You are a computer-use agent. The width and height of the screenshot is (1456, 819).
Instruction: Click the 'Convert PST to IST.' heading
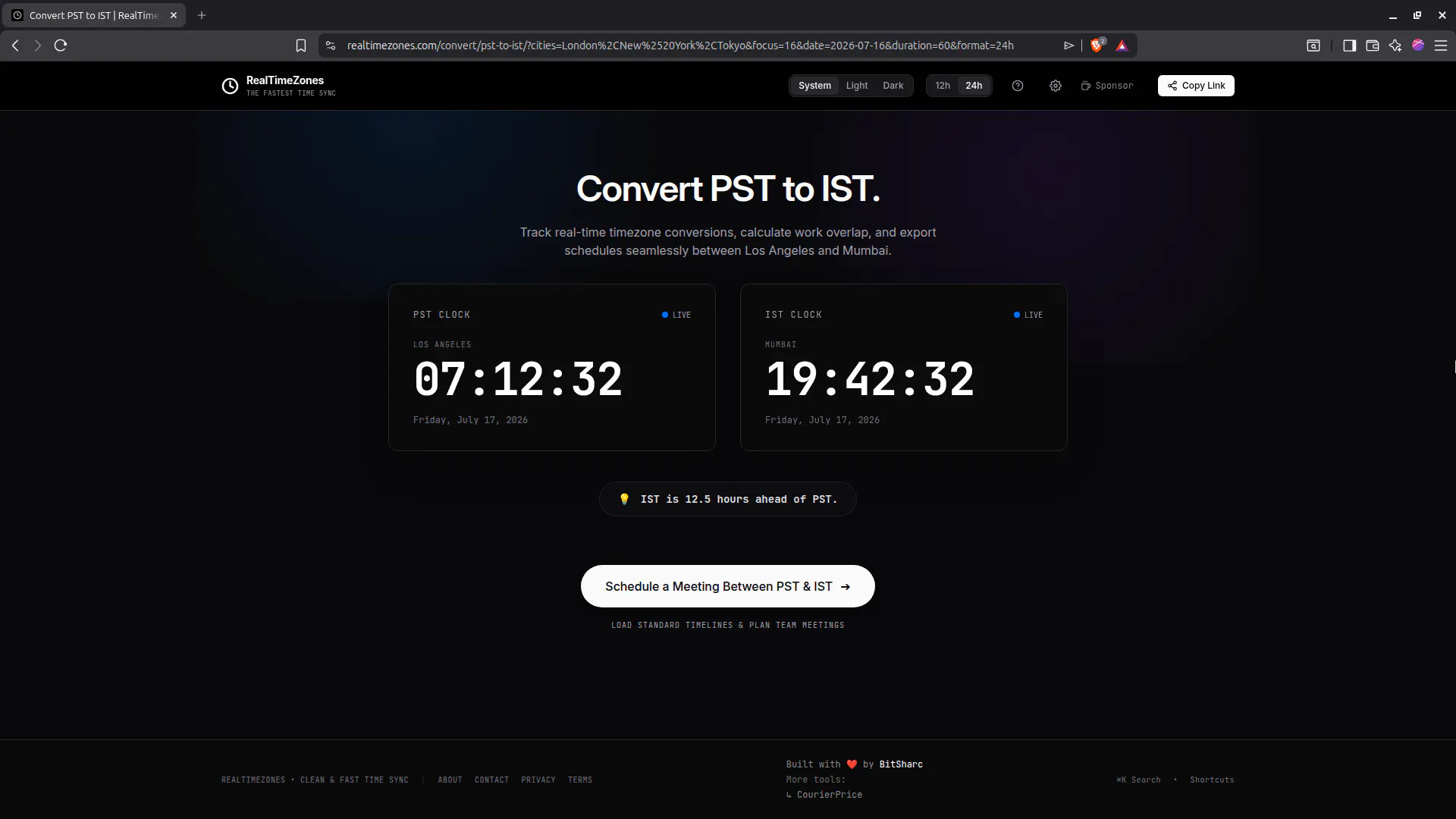click(728, 189)
